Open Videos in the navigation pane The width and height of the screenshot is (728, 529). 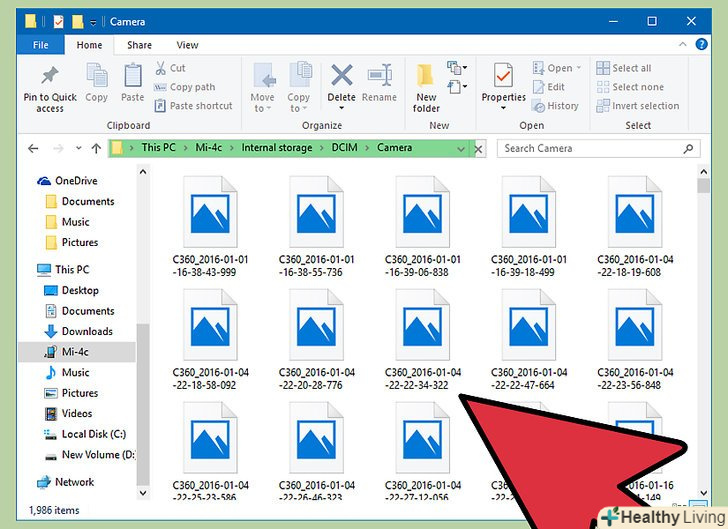(68, 413)
